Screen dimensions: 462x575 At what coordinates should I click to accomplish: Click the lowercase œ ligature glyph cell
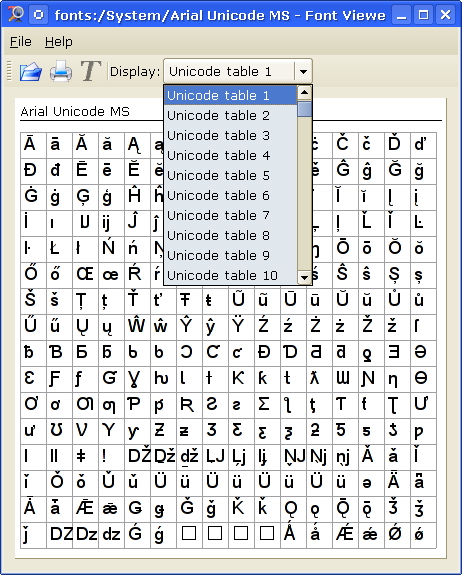(111, 275)
